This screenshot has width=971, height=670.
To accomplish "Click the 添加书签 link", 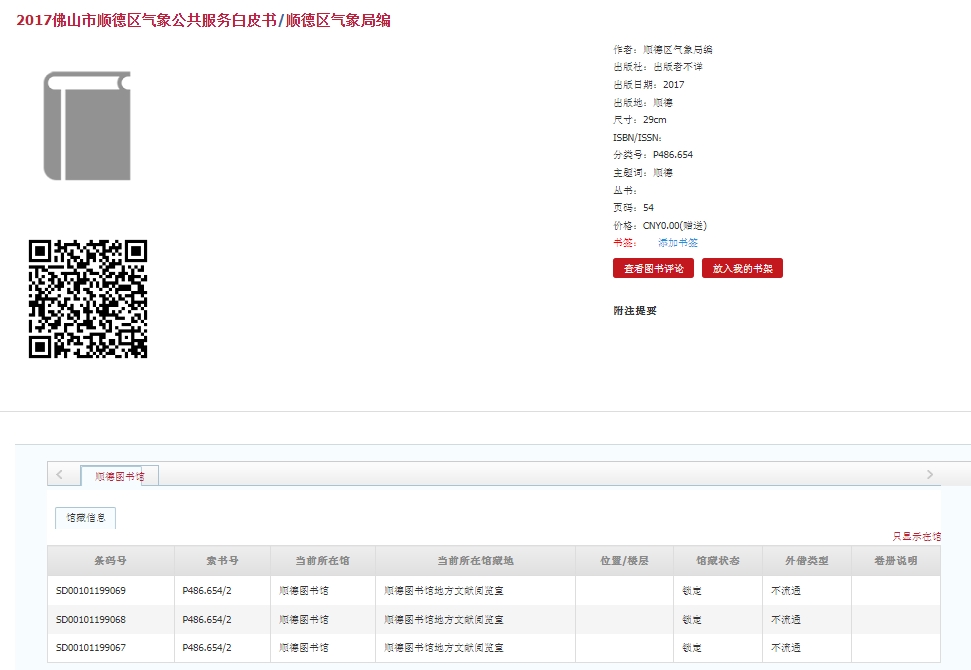I will pos(677,243).
